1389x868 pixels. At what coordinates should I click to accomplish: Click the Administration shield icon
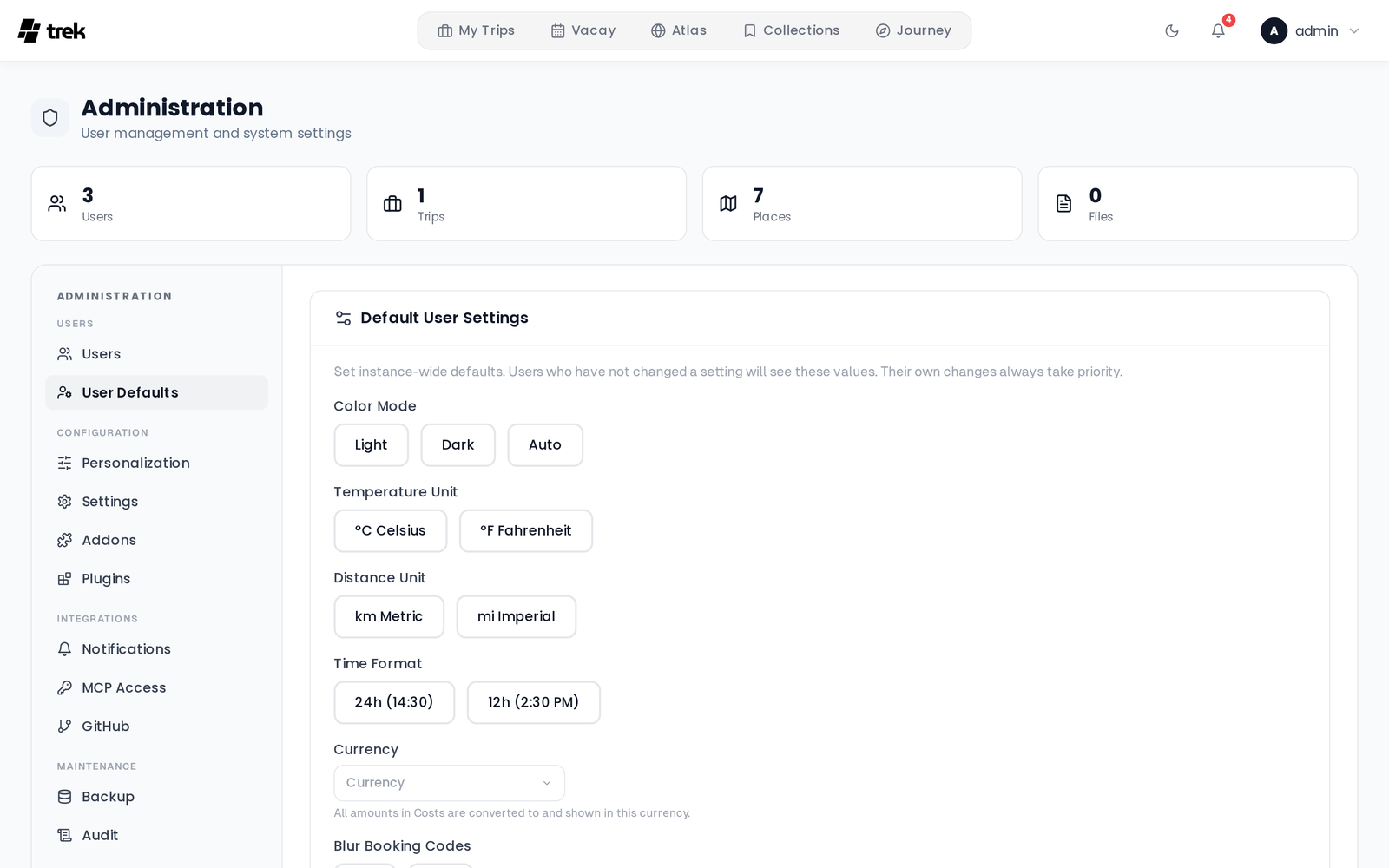coord(50,117)
